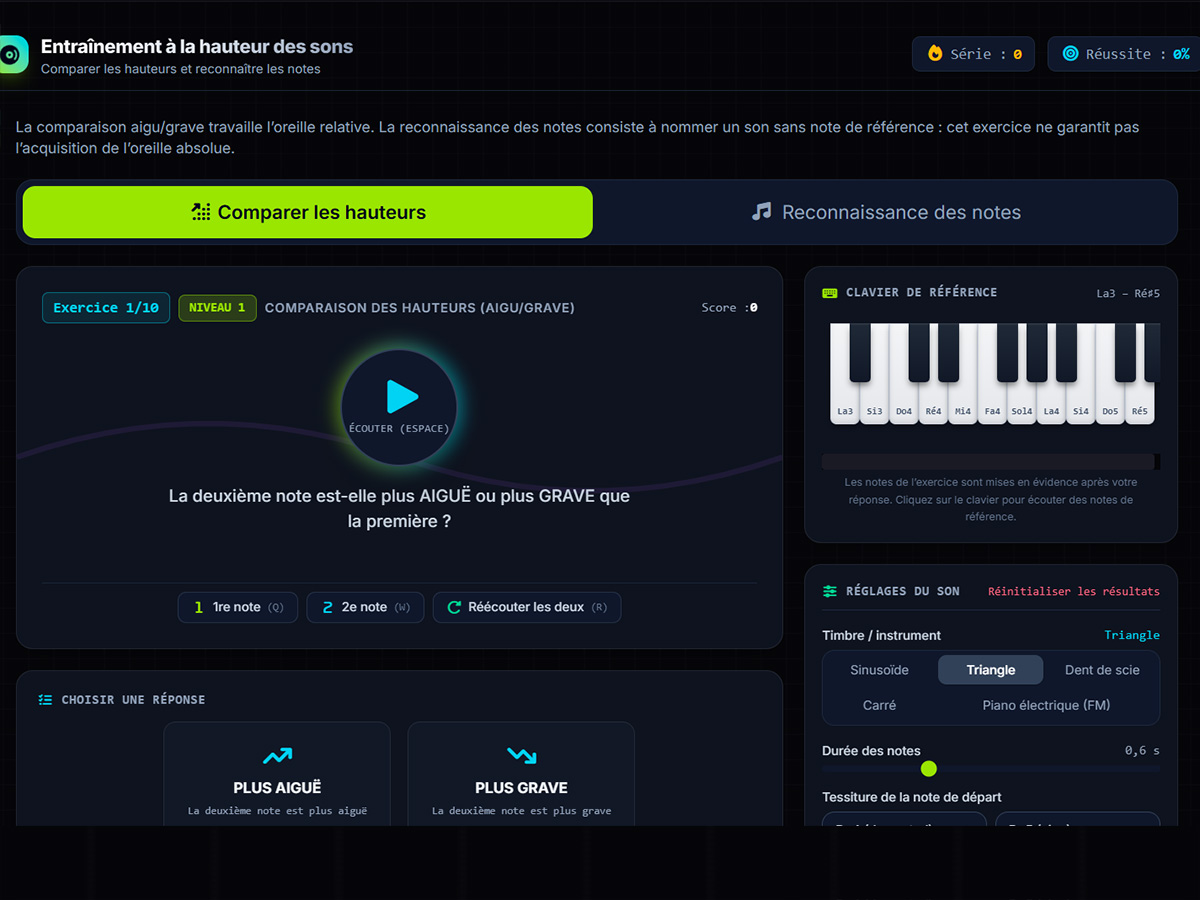Click the rising arrow icon above Plus aiguë
This screenshot has height=900, width=1200.
pos(277,756)
